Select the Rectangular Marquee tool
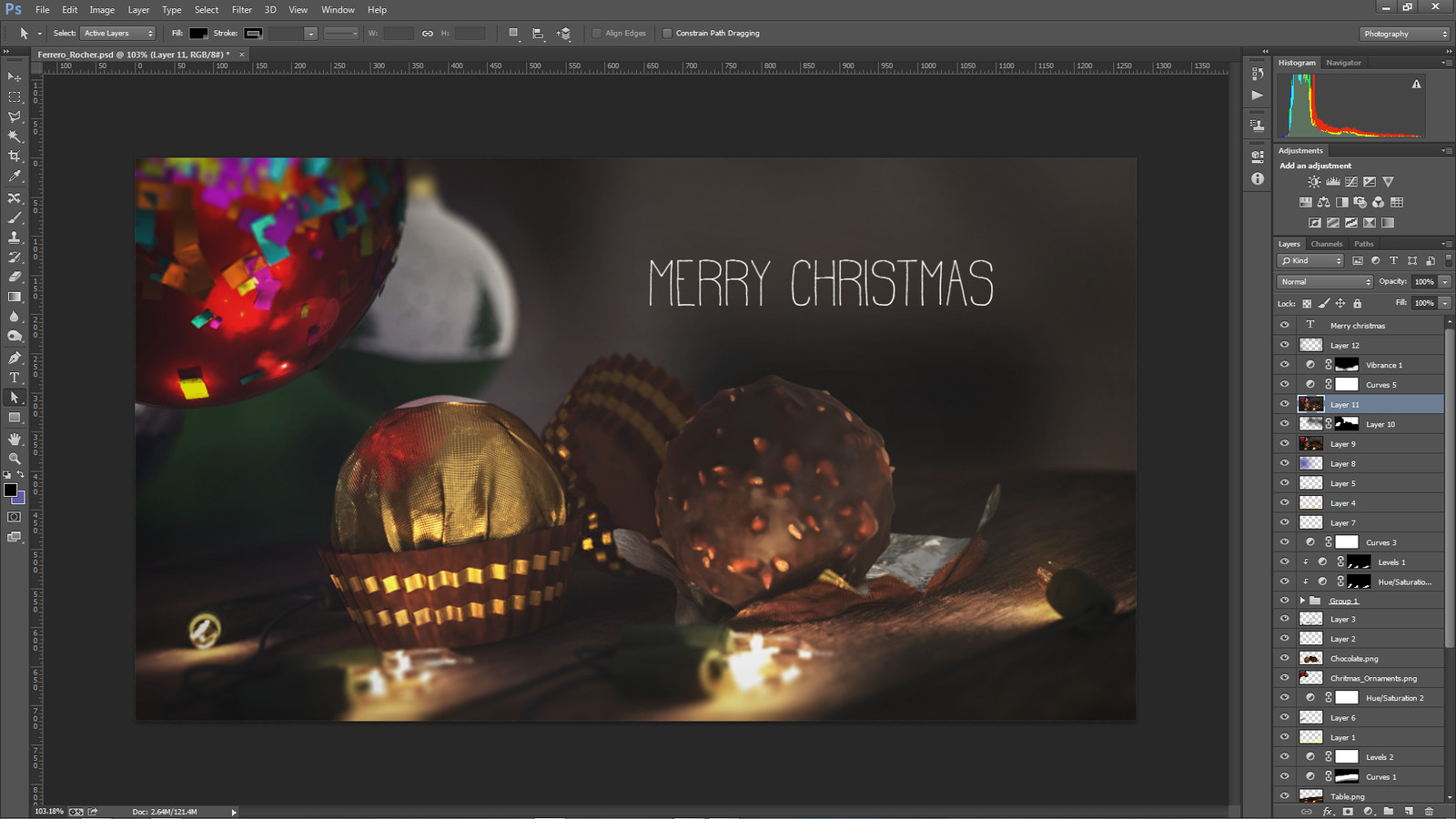 [x=15, y=97]
